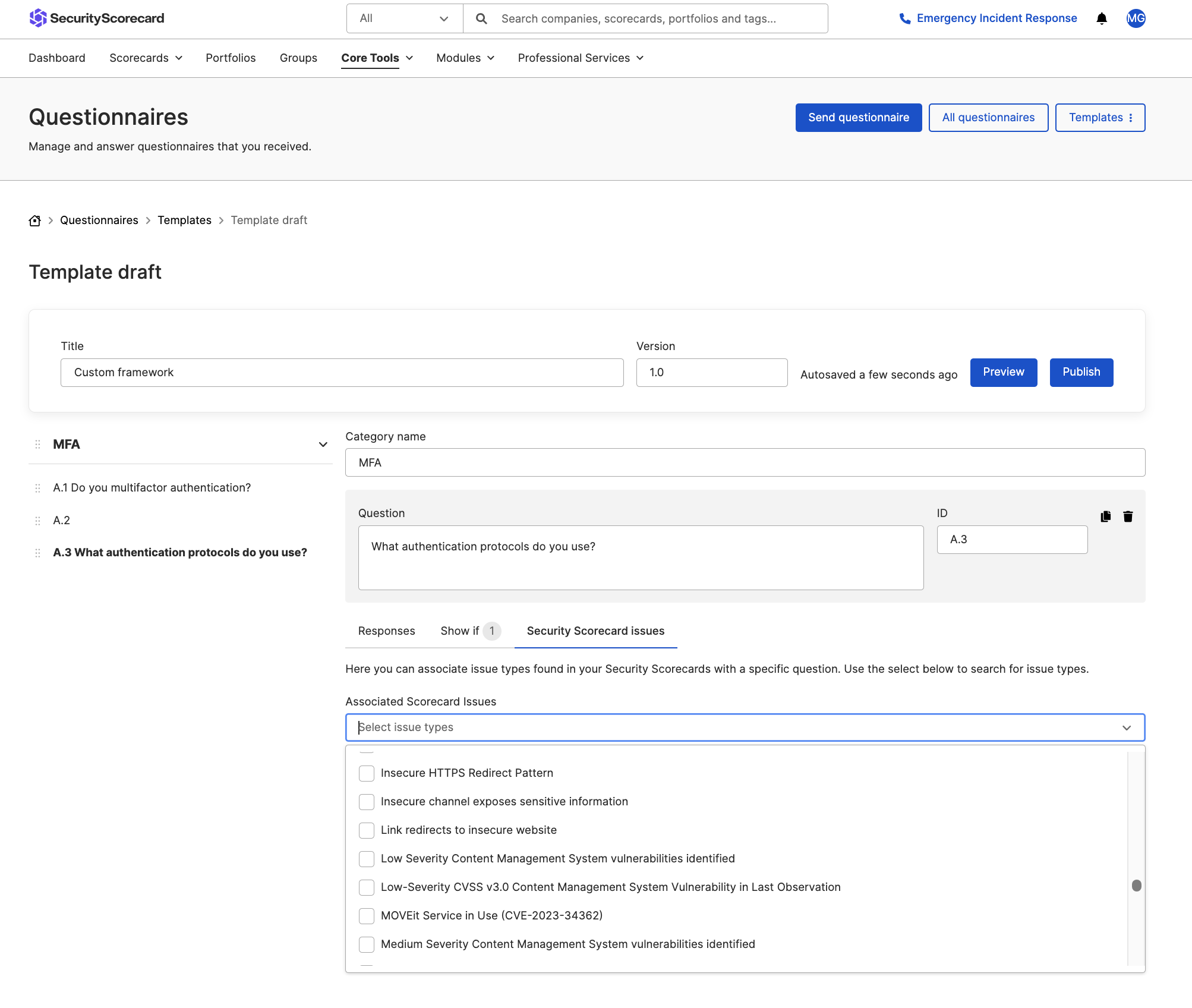Open Portfolios page
Image resolution: width=1192 pixels, height=1008 pixels.
pos(231,58)
